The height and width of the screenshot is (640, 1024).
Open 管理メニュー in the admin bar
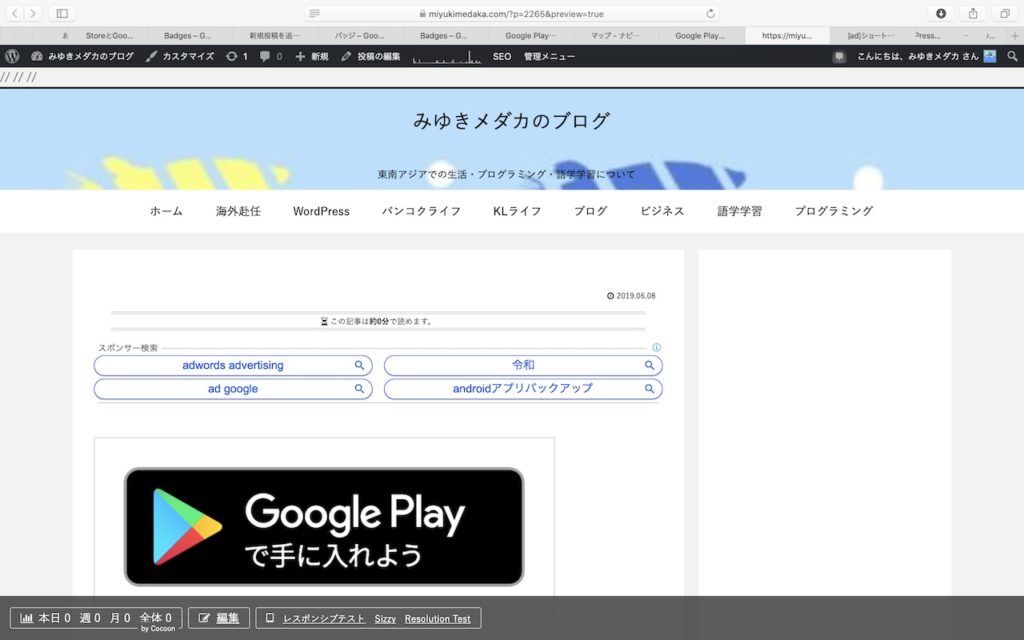549,56
